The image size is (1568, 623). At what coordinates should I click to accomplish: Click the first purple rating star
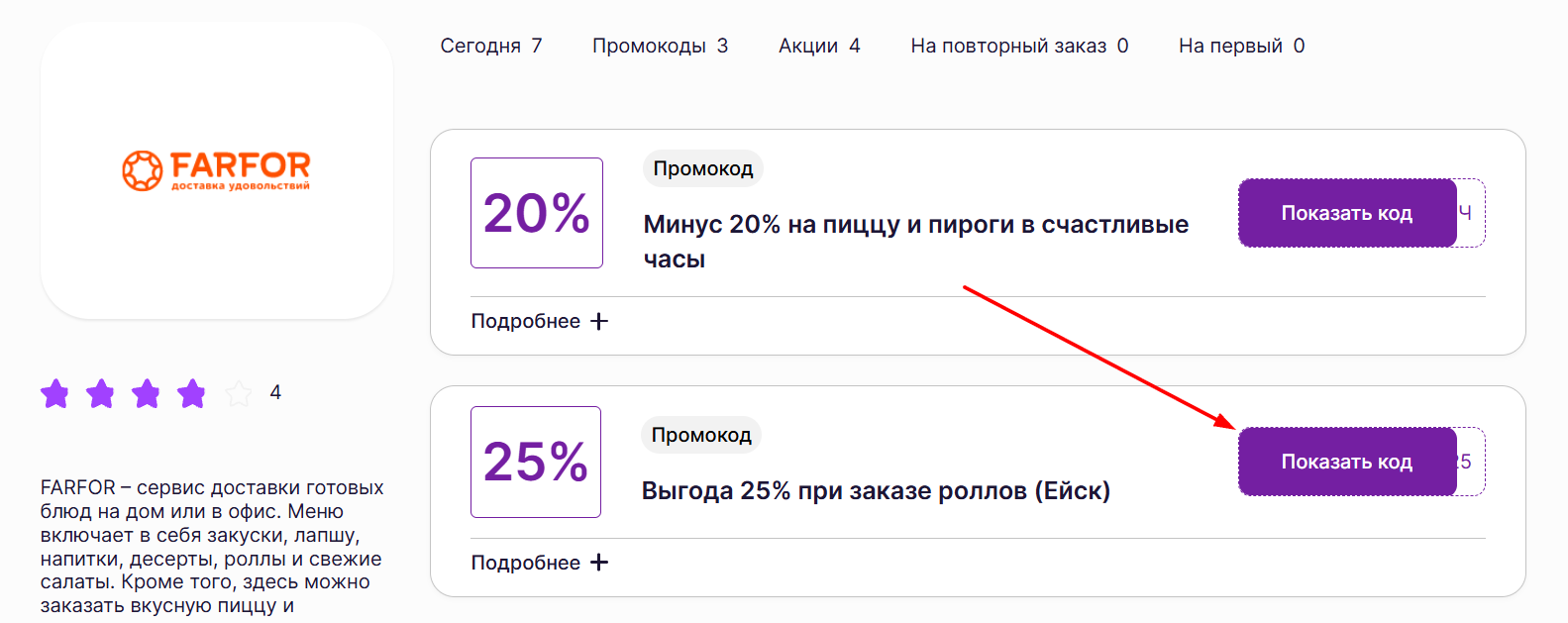[55, 394]
